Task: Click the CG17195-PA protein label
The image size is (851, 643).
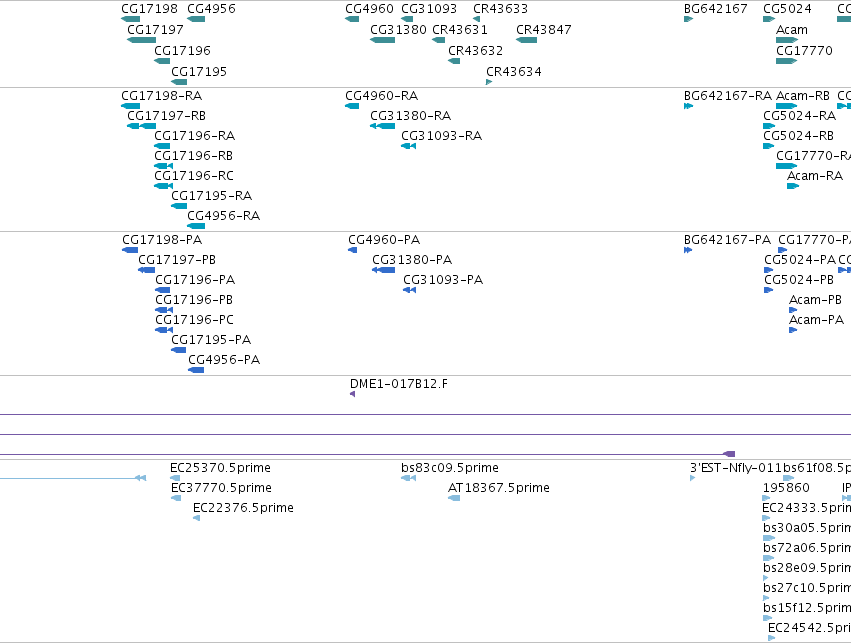Action: [x=211, y=340]
